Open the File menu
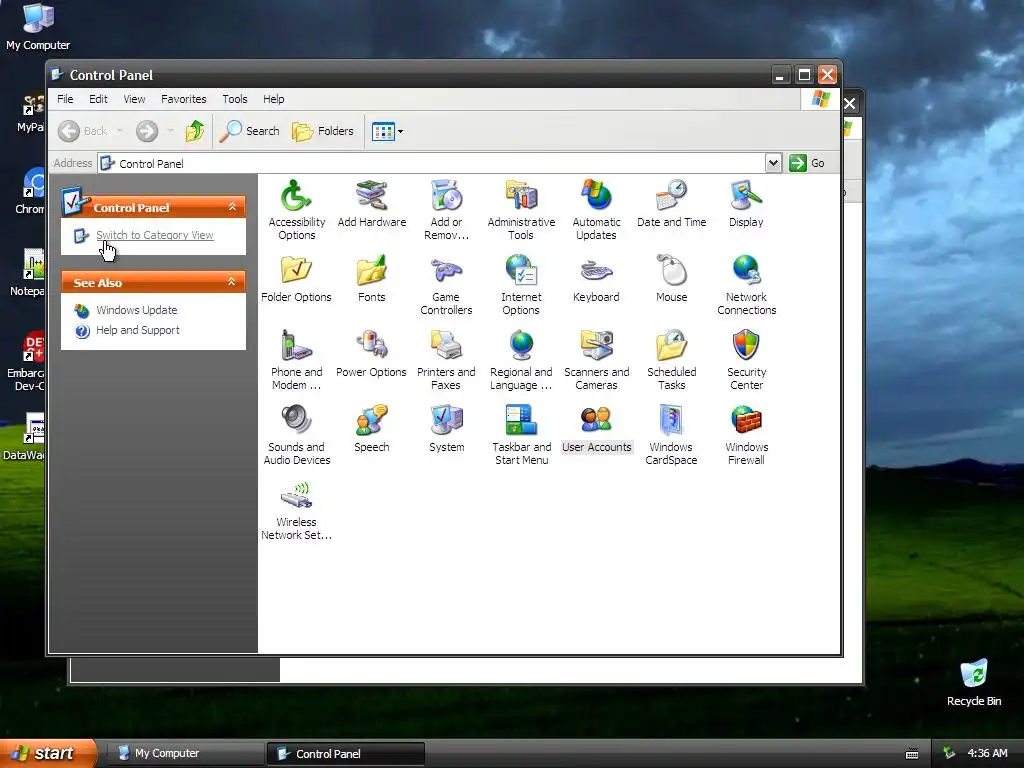Screen dimensions: 1024x768 tap(65, 99)
